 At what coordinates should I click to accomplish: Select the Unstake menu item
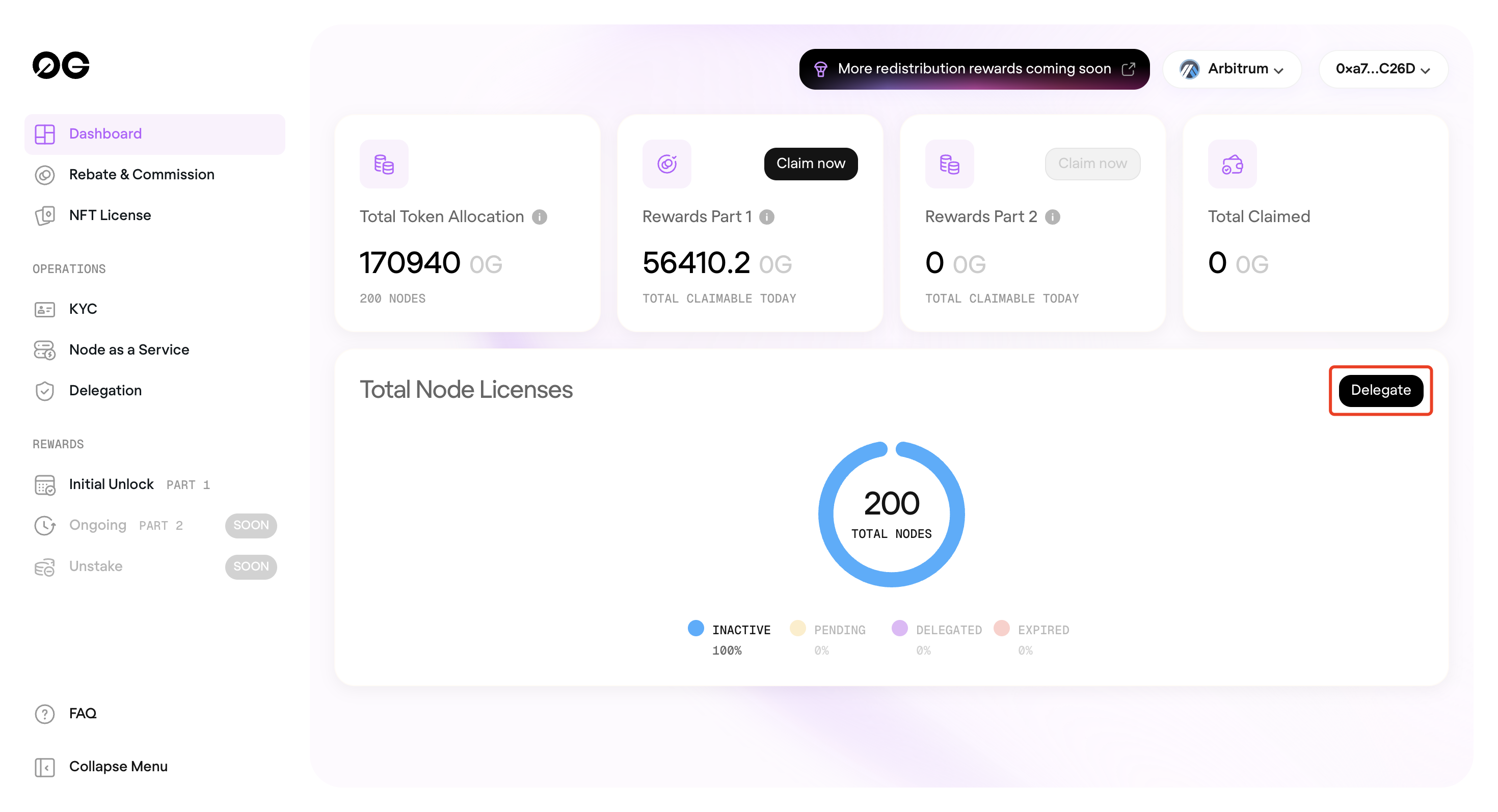coord(155,566)
